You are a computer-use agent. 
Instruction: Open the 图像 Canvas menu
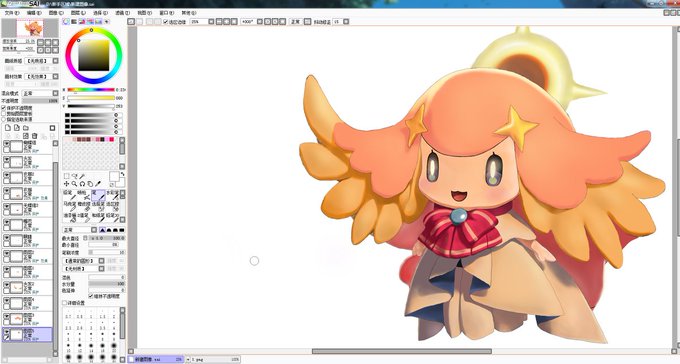[x=57, y=13]
